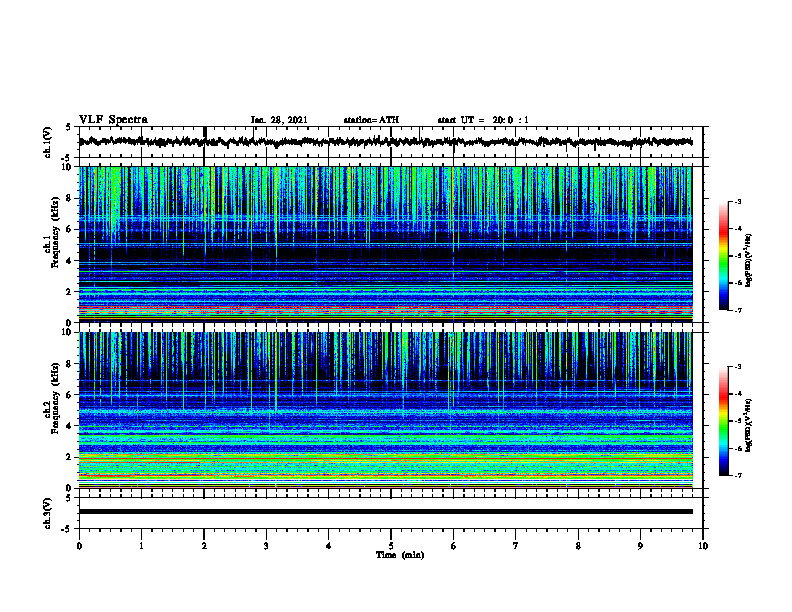Click the ch.2 colorbar's log(PSD) unit label

click(749, 426)
